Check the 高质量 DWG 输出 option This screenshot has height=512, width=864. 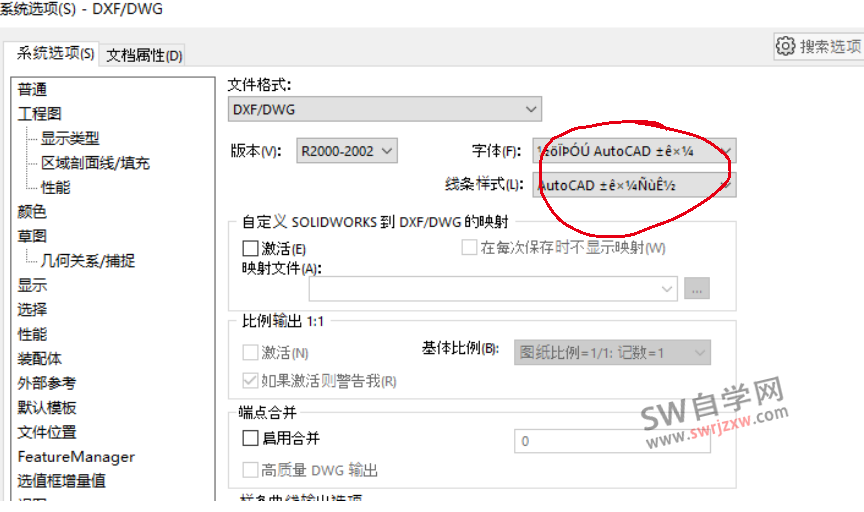click(x=251, y=470)
